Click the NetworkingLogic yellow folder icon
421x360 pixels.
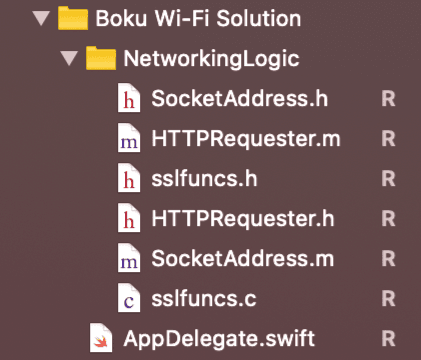(x=101, y=58)
